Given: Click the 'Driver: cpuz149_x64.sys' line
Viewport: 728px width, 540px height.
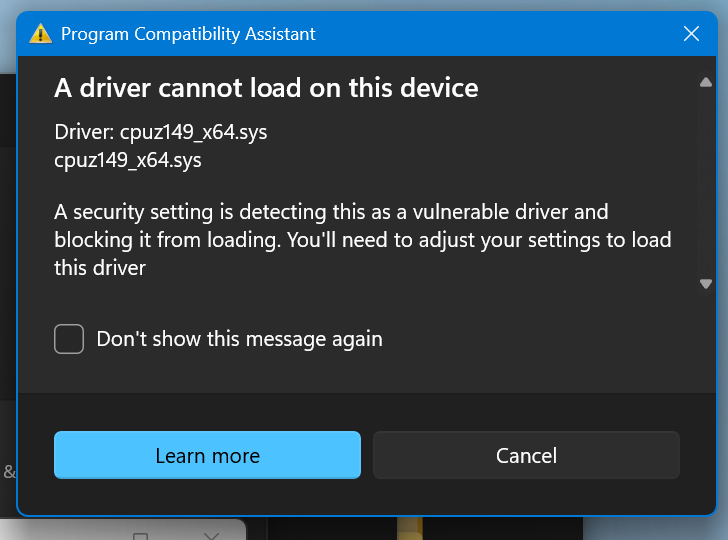Looking at the screenshot, I should [x=160, y=132].
